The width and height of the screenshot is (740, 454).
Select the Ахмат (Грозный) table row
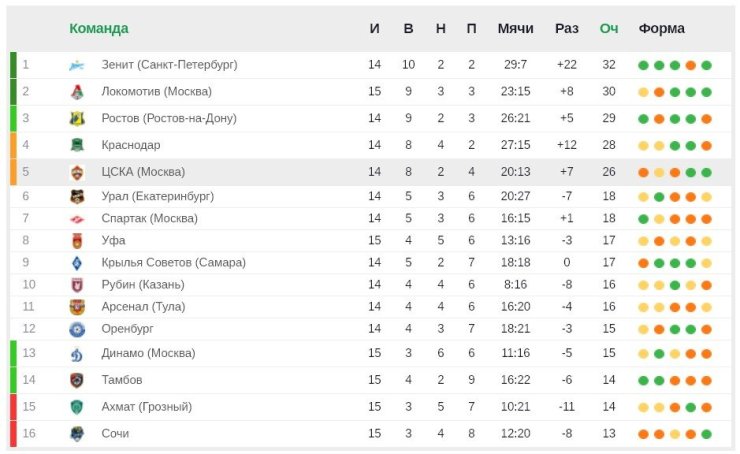(x=370, y=407)
